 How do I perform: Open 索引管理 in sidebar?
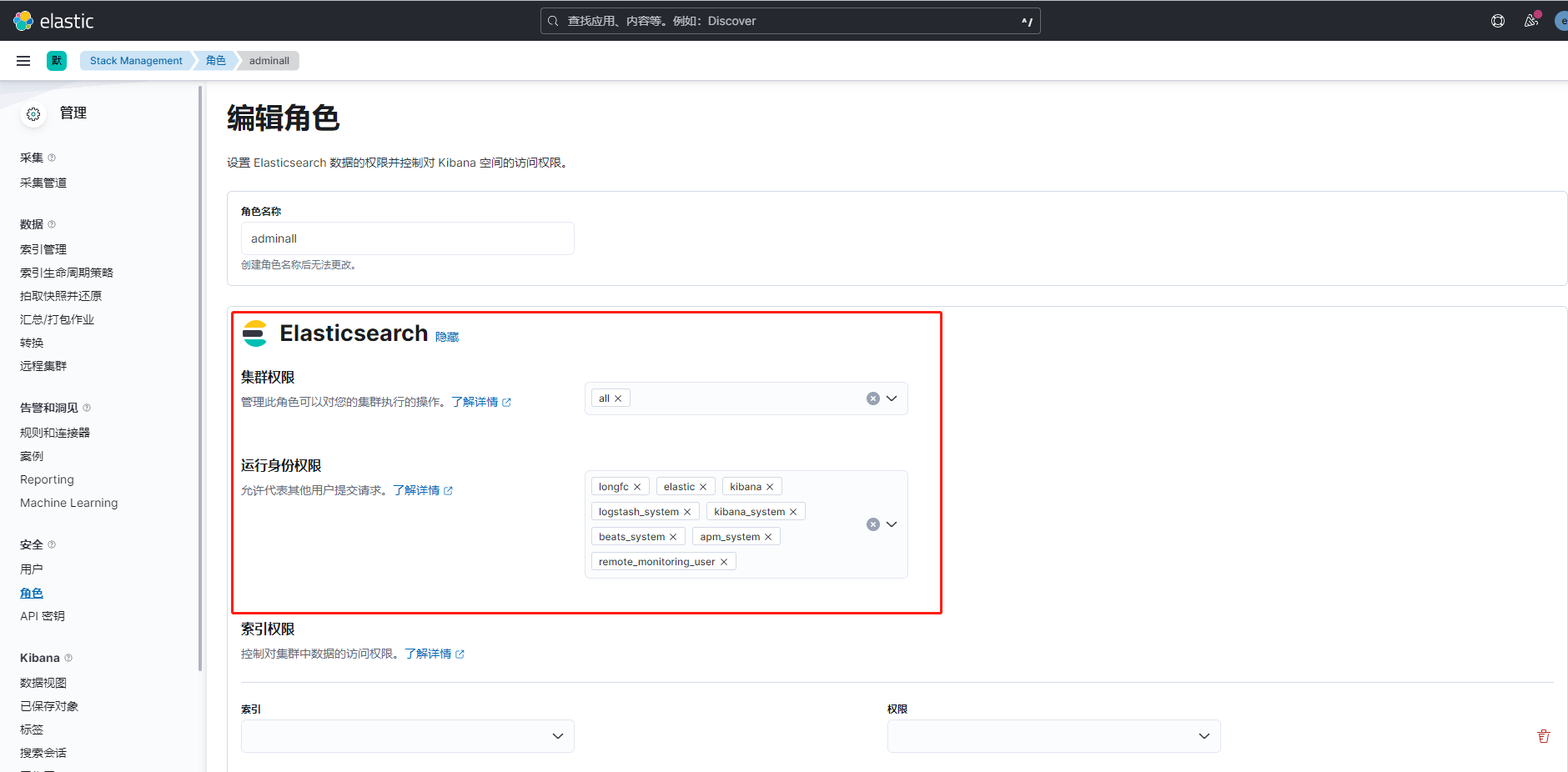click(x=43, y=249)
